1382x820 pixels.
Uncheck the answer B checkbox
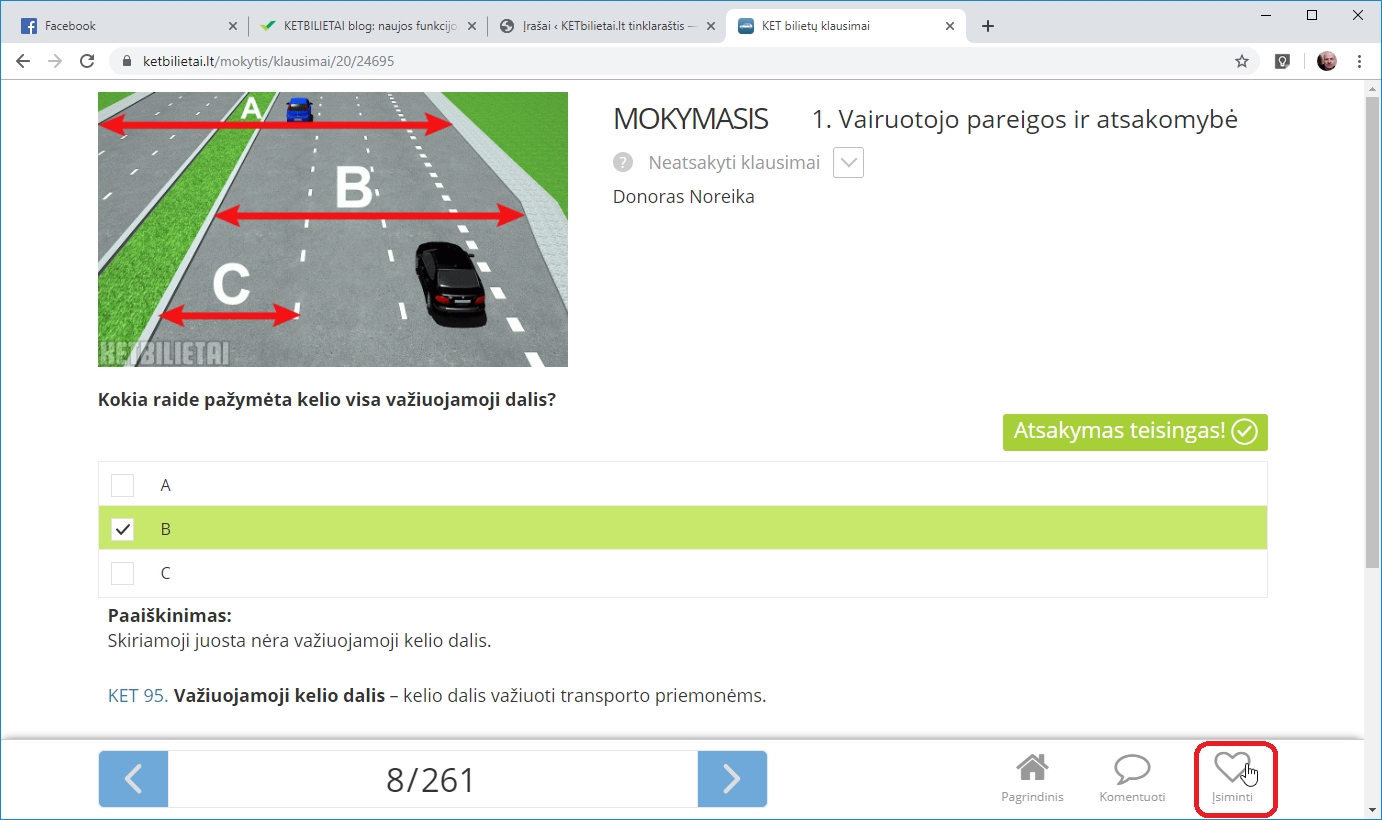point(122,529)
